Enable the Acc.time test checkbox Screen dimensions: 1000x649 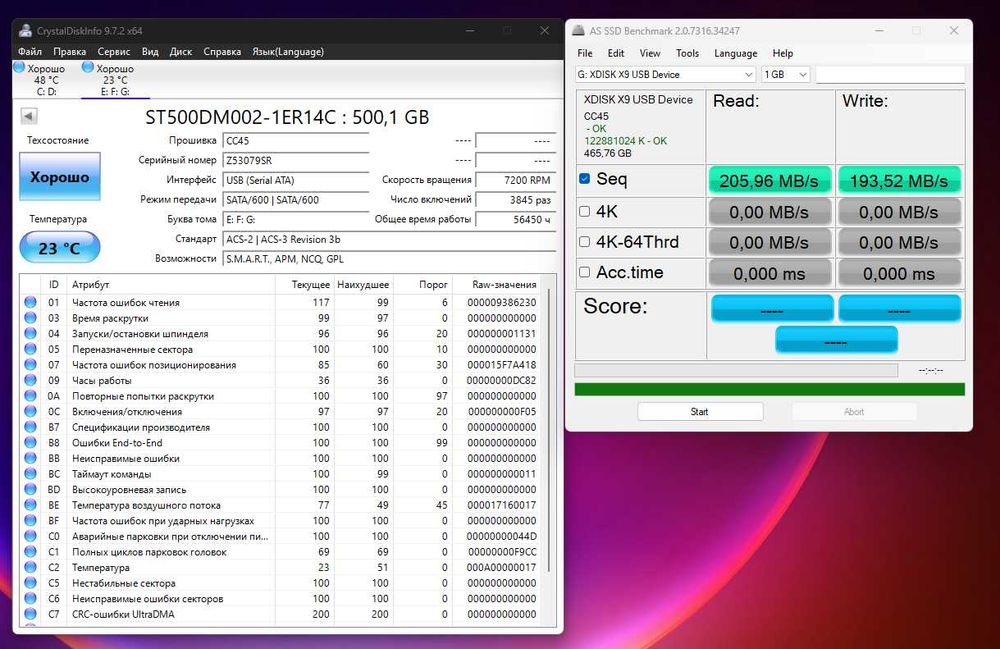[584, 272]
